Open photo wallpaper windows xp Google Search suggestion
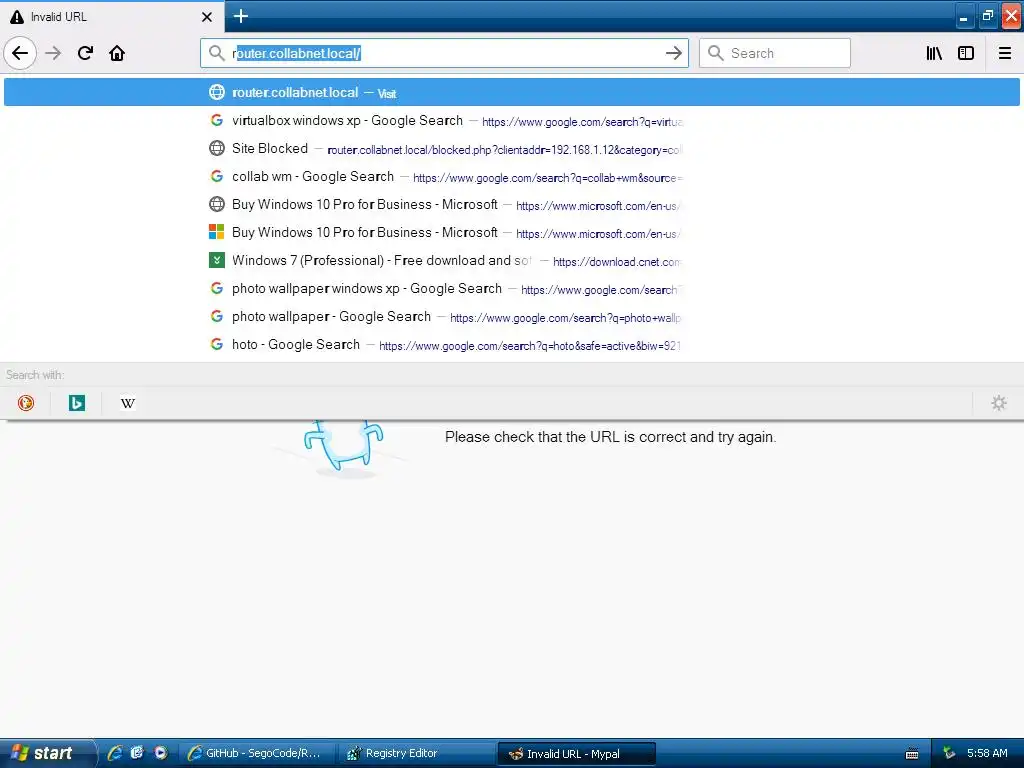 click(x=511, y=289)
